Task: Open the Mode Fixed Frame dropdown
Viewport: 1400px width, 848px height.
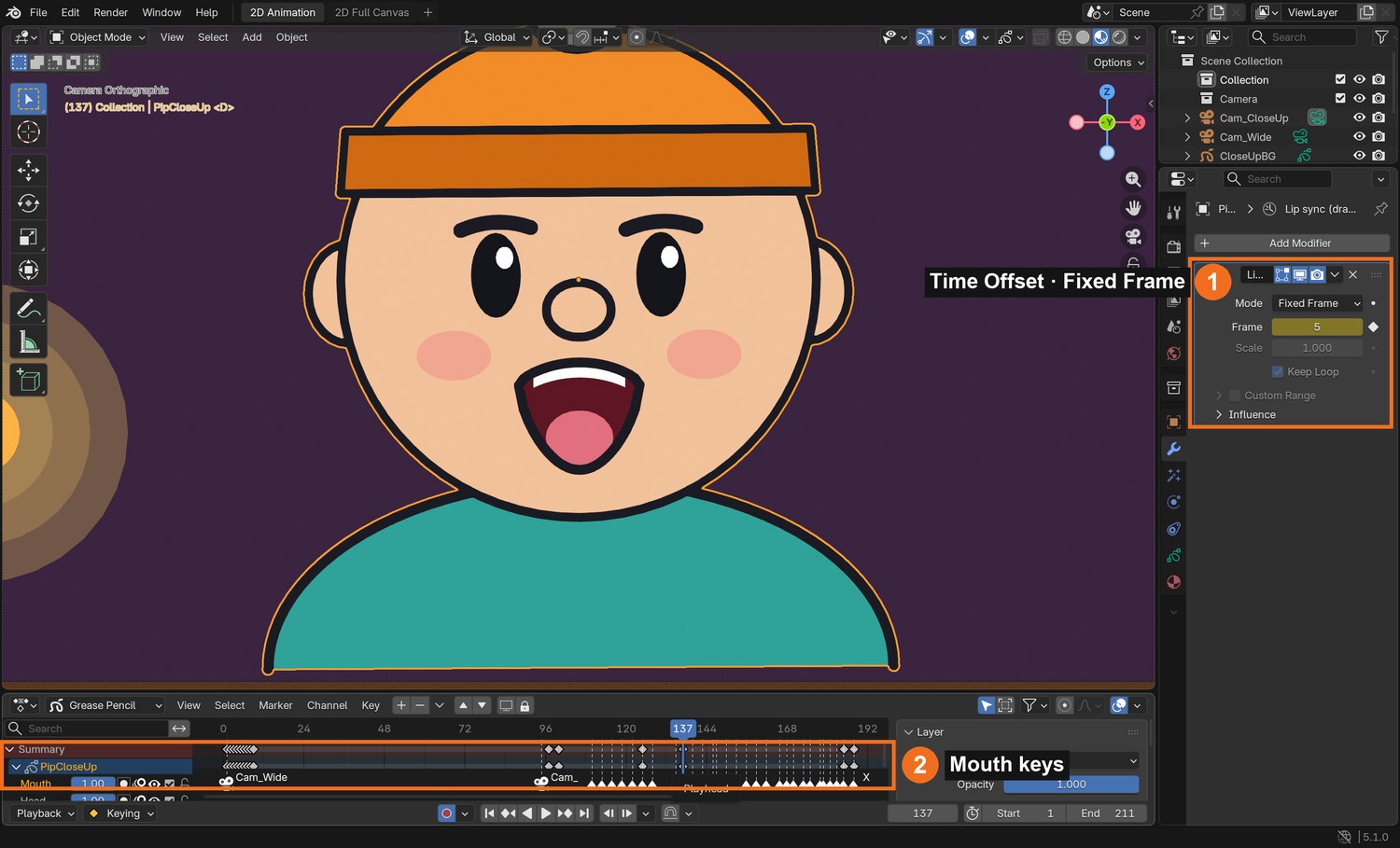Action: (1318, 303)
